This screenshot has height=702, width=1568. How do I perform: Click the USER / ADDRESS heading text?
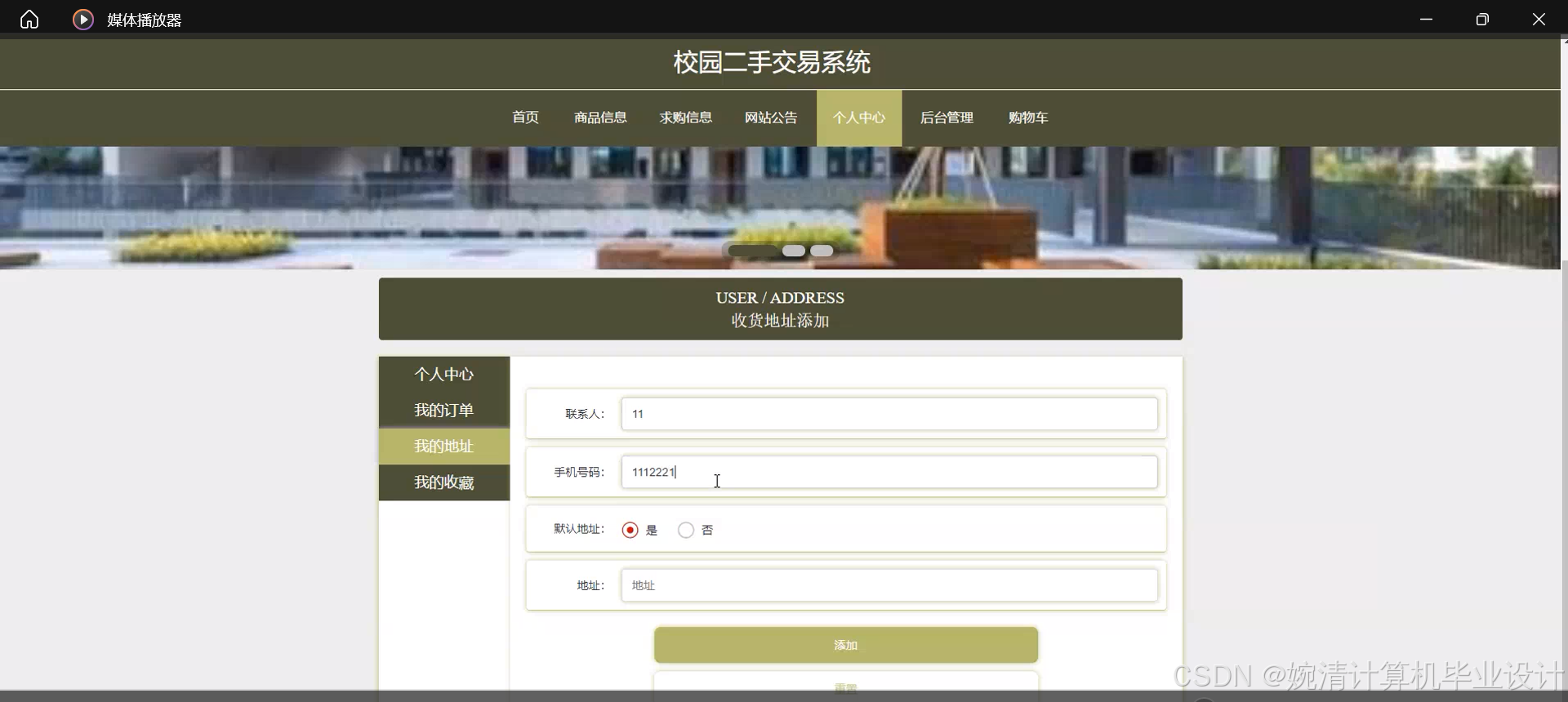pos(780,298)
